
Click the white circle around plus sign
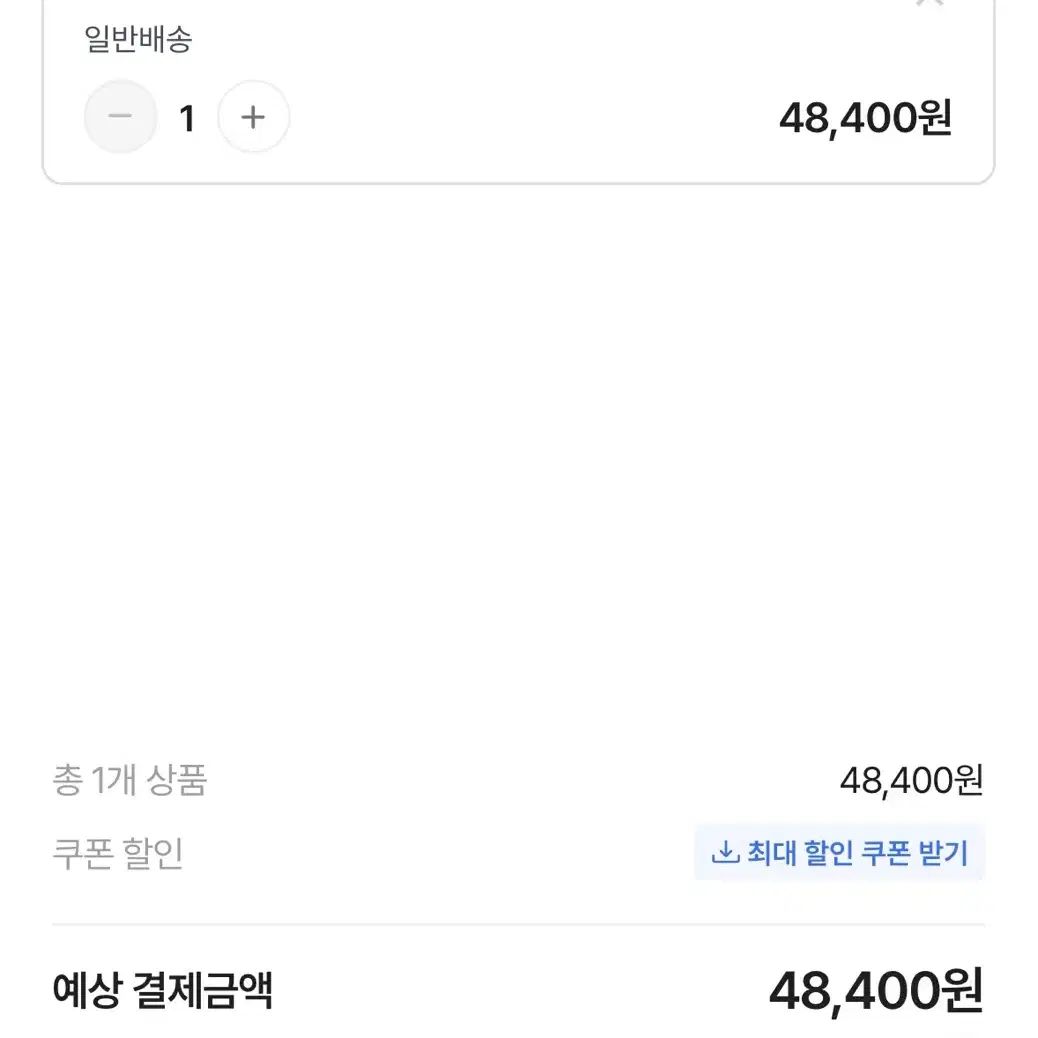click(x=254, y=117)
